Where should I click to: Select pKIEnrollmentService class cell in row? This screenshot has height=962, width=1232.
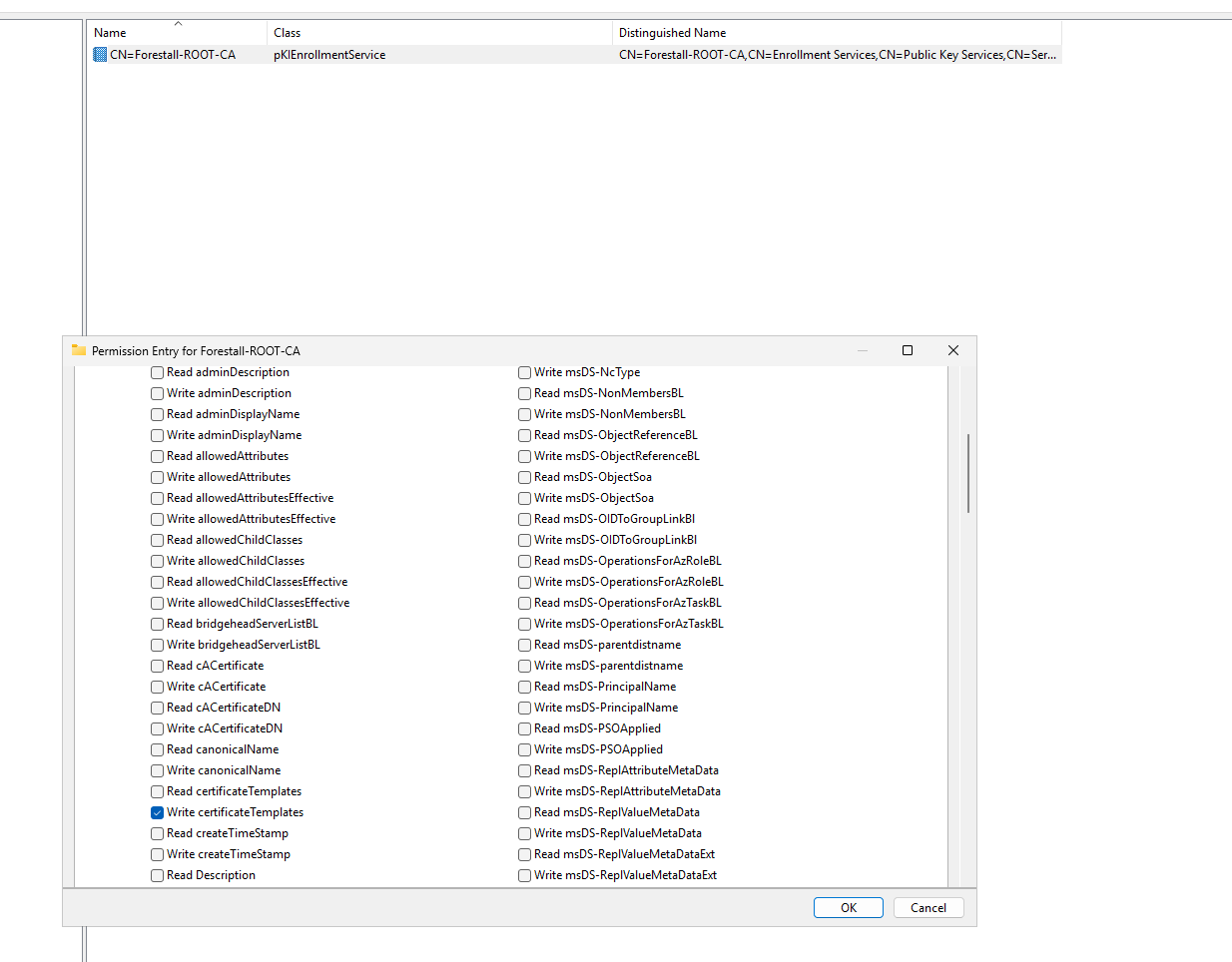[329, 55]
